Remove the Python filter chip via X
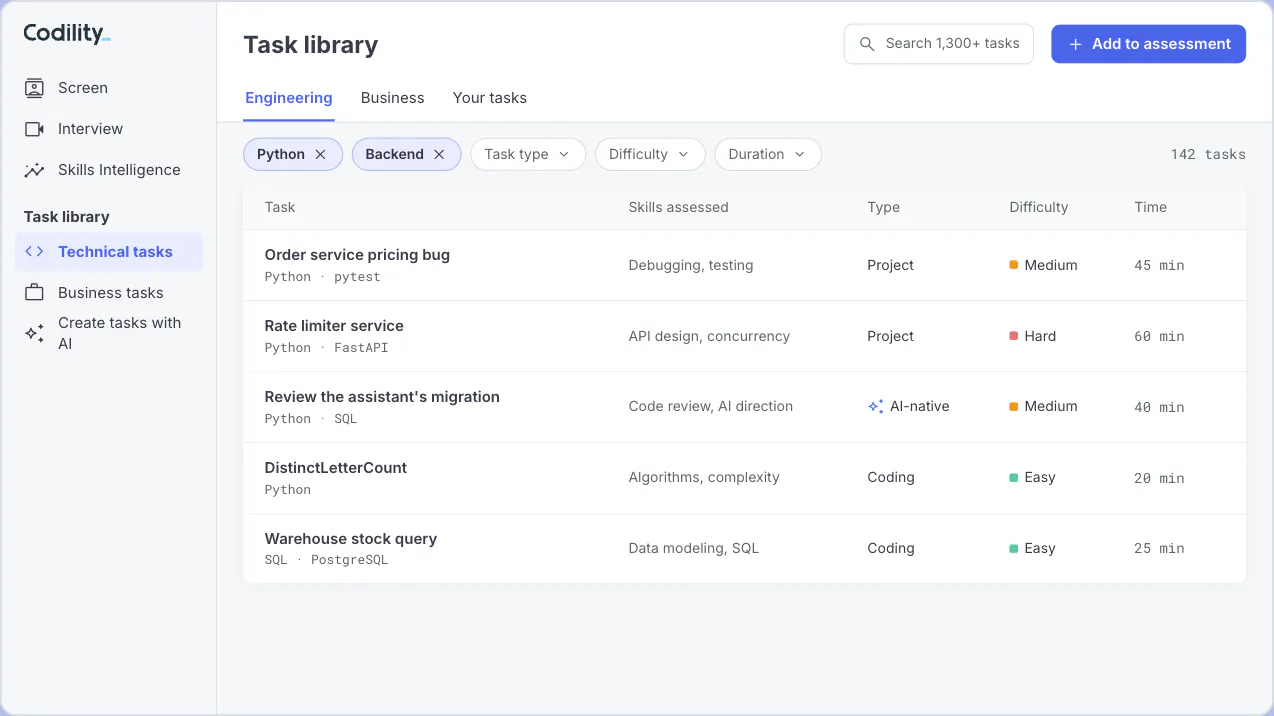 [320, 154]
